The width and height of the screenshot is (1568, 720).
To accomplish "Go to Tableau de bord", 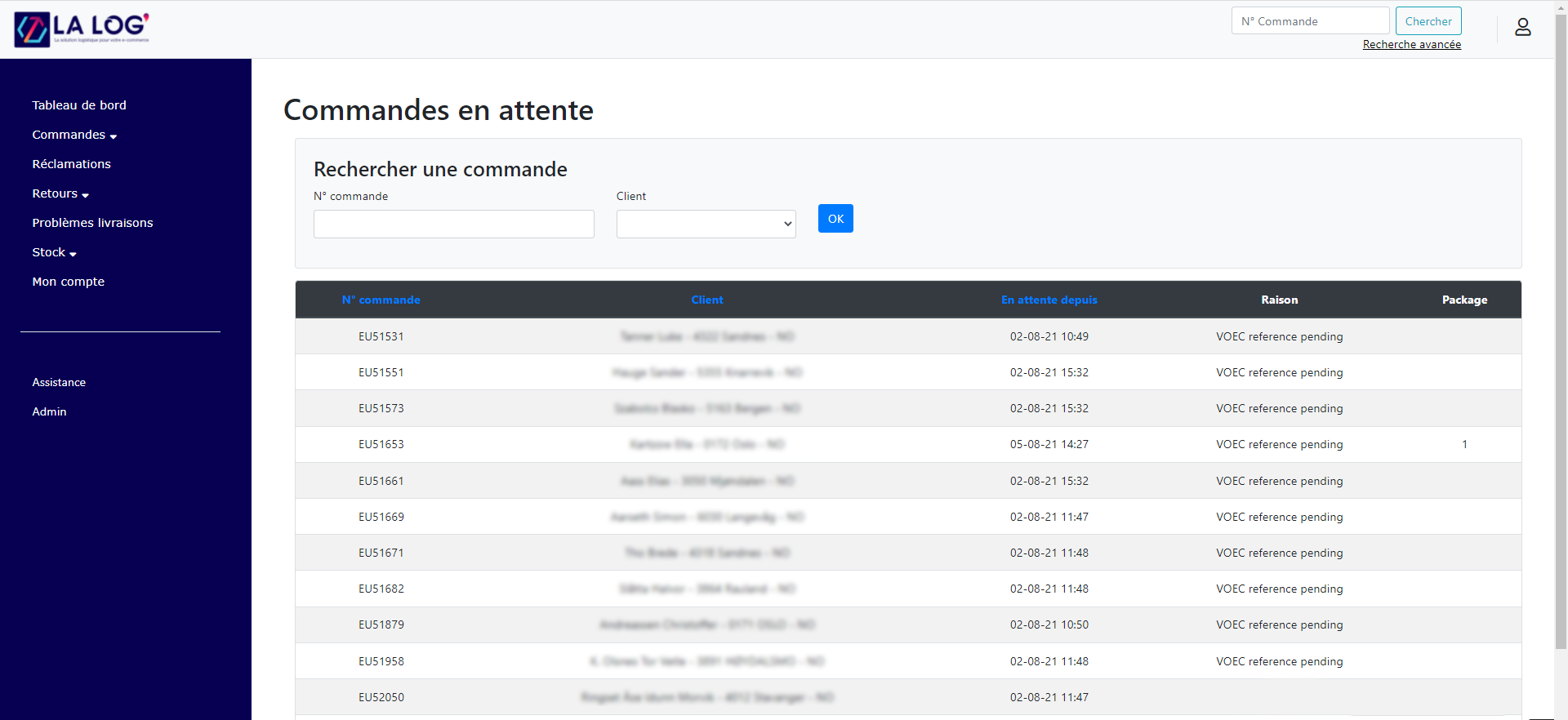I will pos(79,105).
